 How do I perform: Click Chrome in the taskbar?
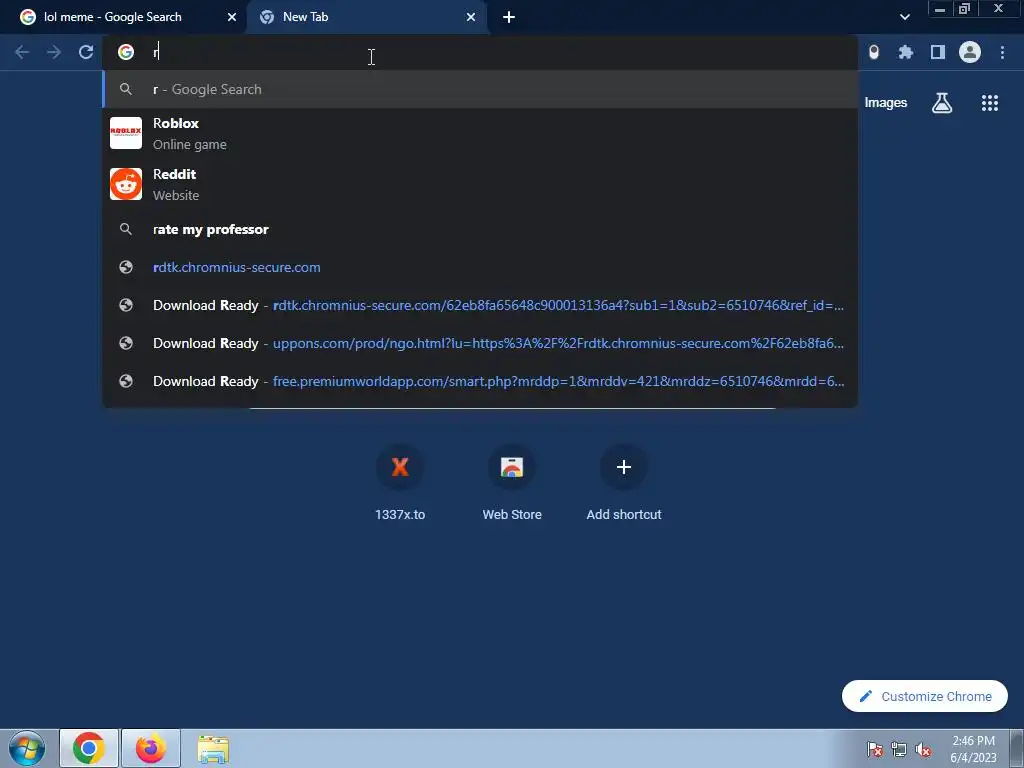89,748
